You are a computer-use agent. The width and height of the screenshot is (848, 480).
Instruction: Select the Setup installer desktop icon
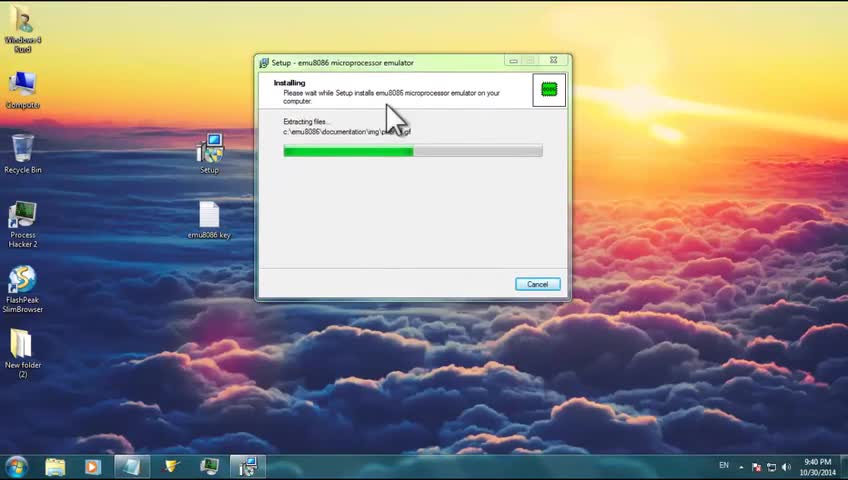pos(210,154)
